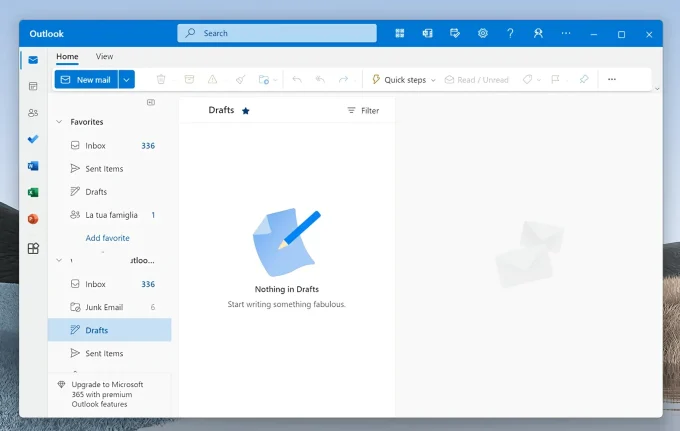Open the People contacts icon
This screenshot has width=680, height=431.
coord(33,113)
